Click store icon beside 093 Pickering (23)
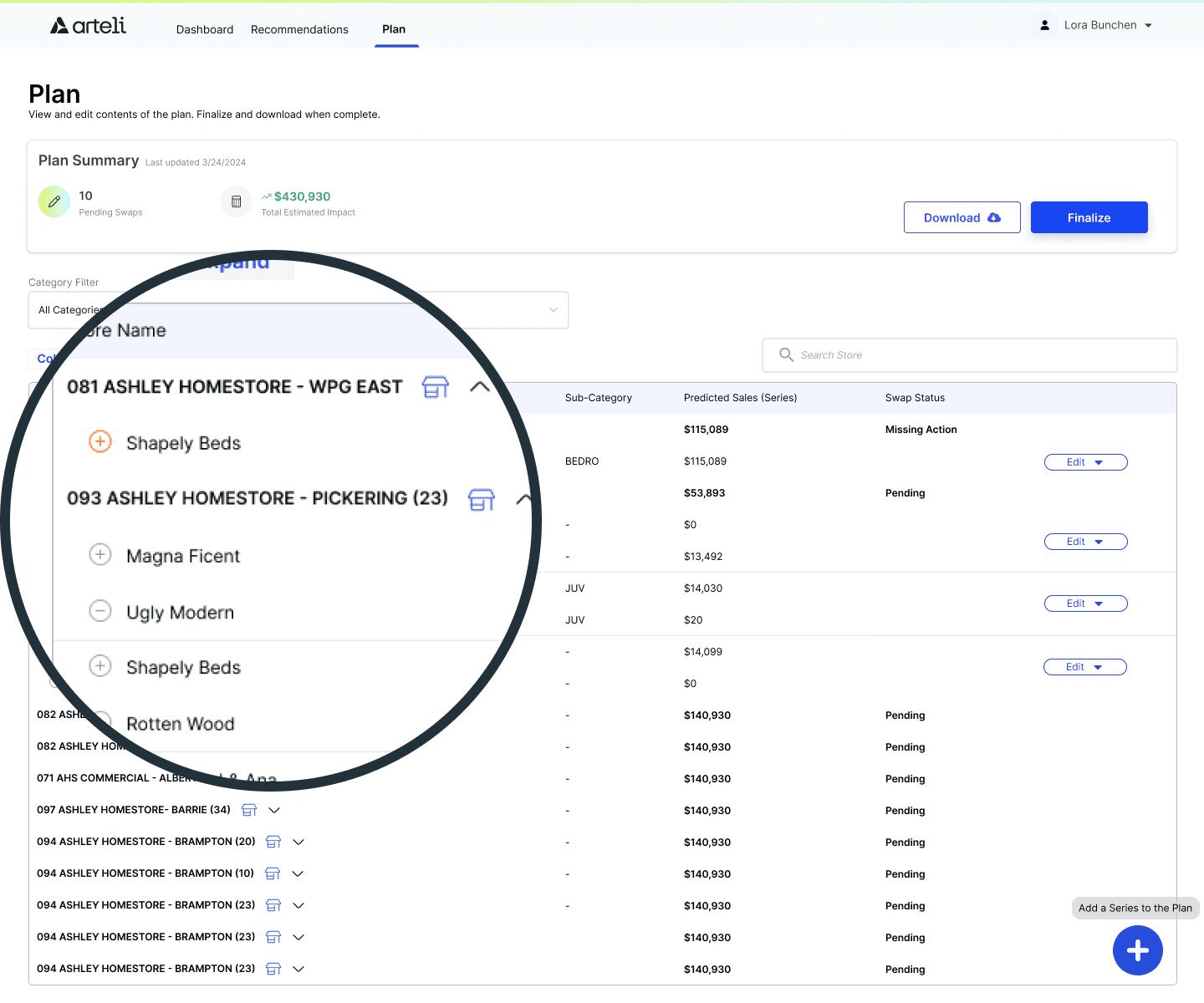Image resolution: width=1204 pixels, height=1003 pixels. click(482, 500)
